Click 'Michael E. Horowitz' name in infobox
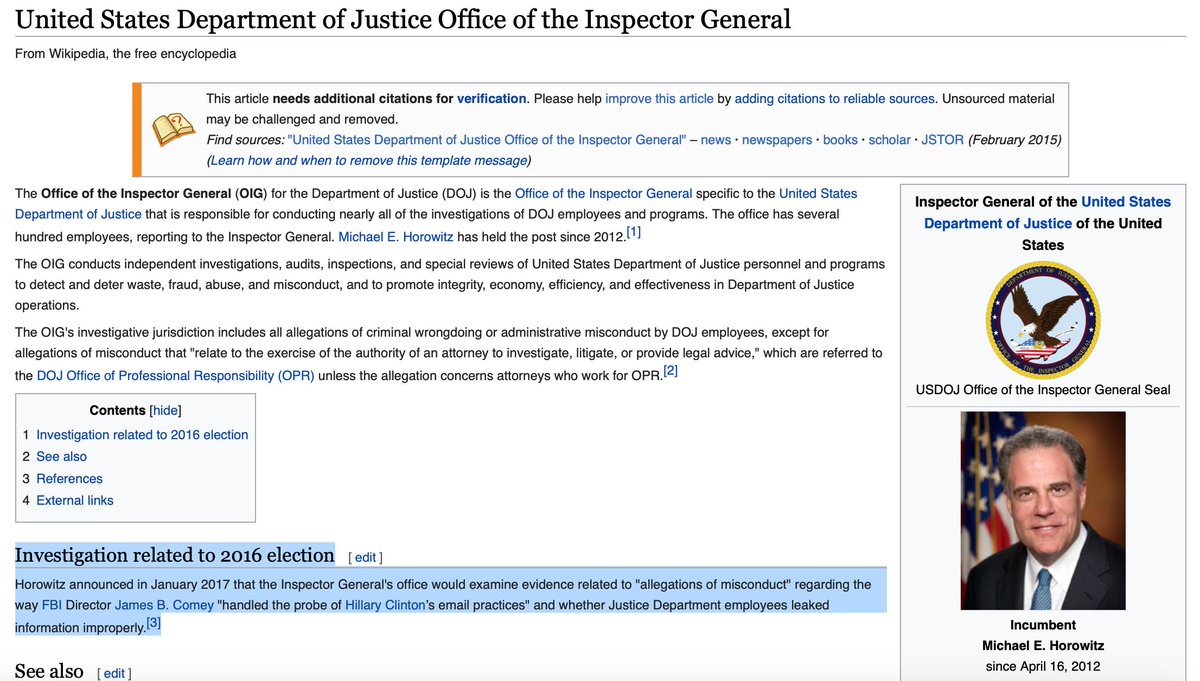 click(x=1043, y=646)
